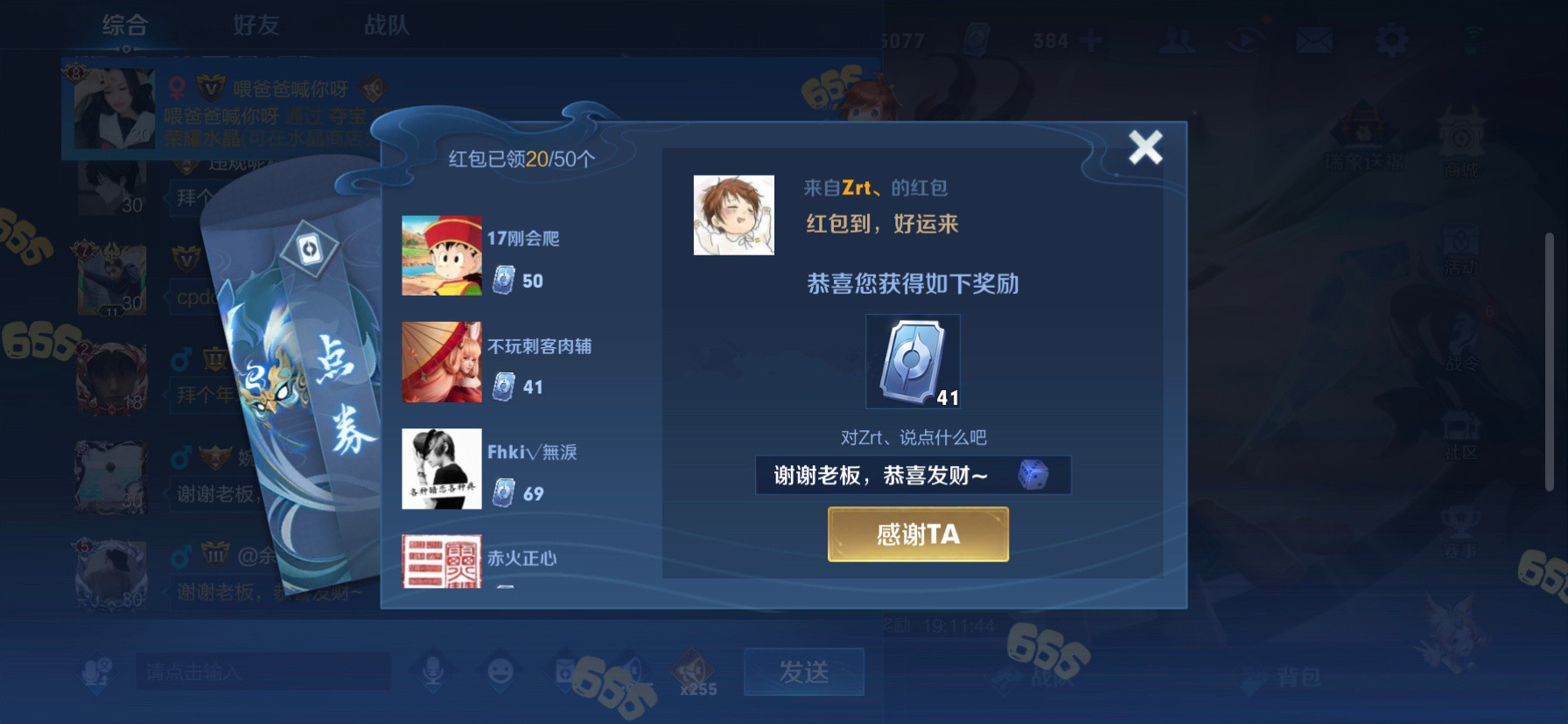The image size is (1568, 724).
Task: Tap the plus icon beside 384
Action: (x=1091, y=40)
